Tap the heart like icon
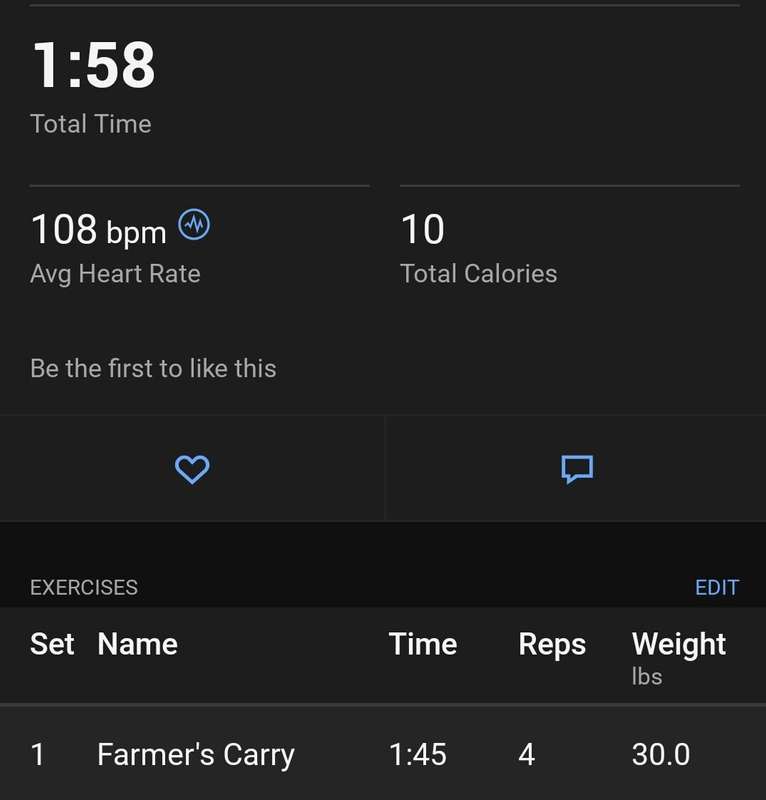 pos(192,469)
